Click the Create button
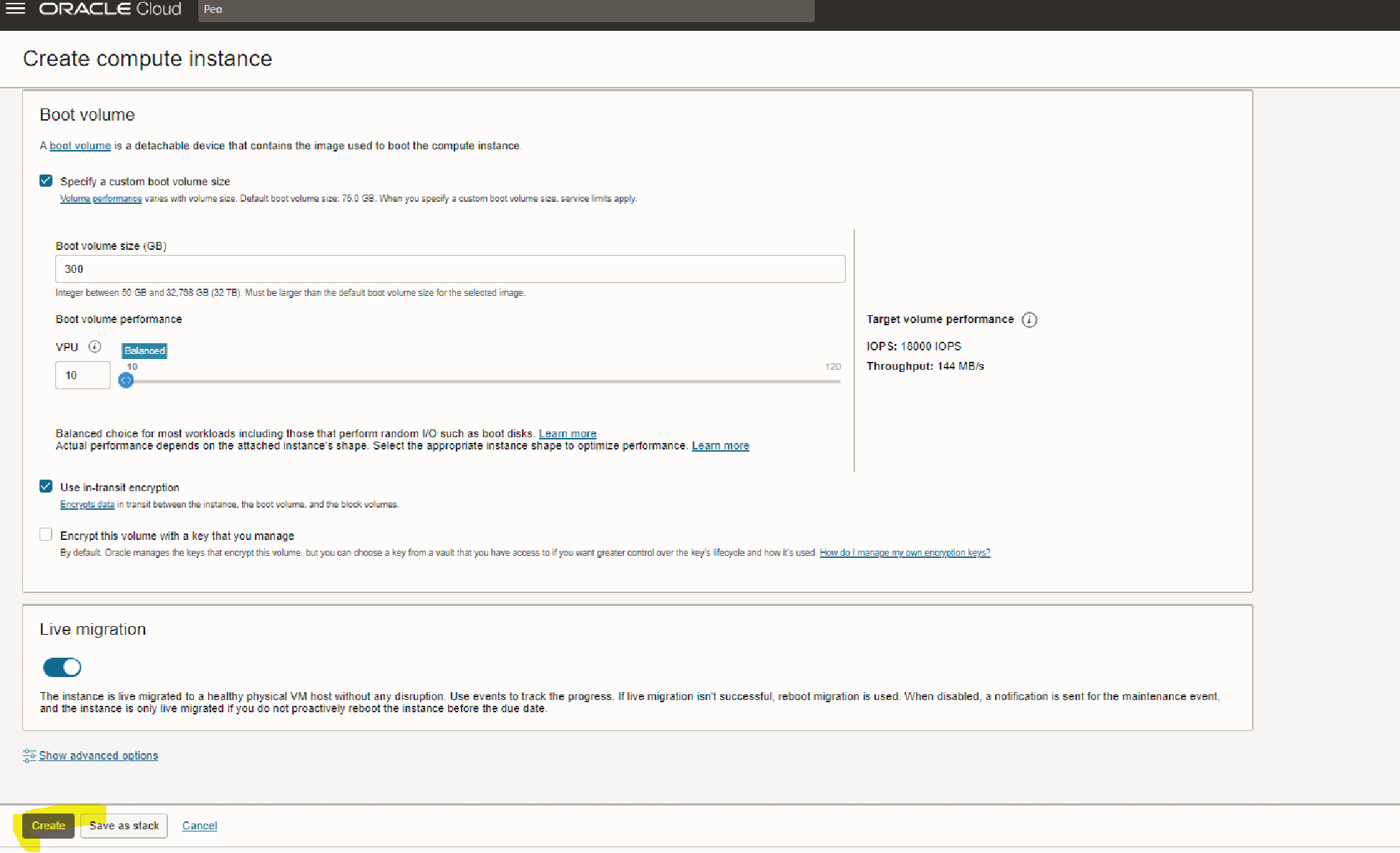 pos(48,825)
